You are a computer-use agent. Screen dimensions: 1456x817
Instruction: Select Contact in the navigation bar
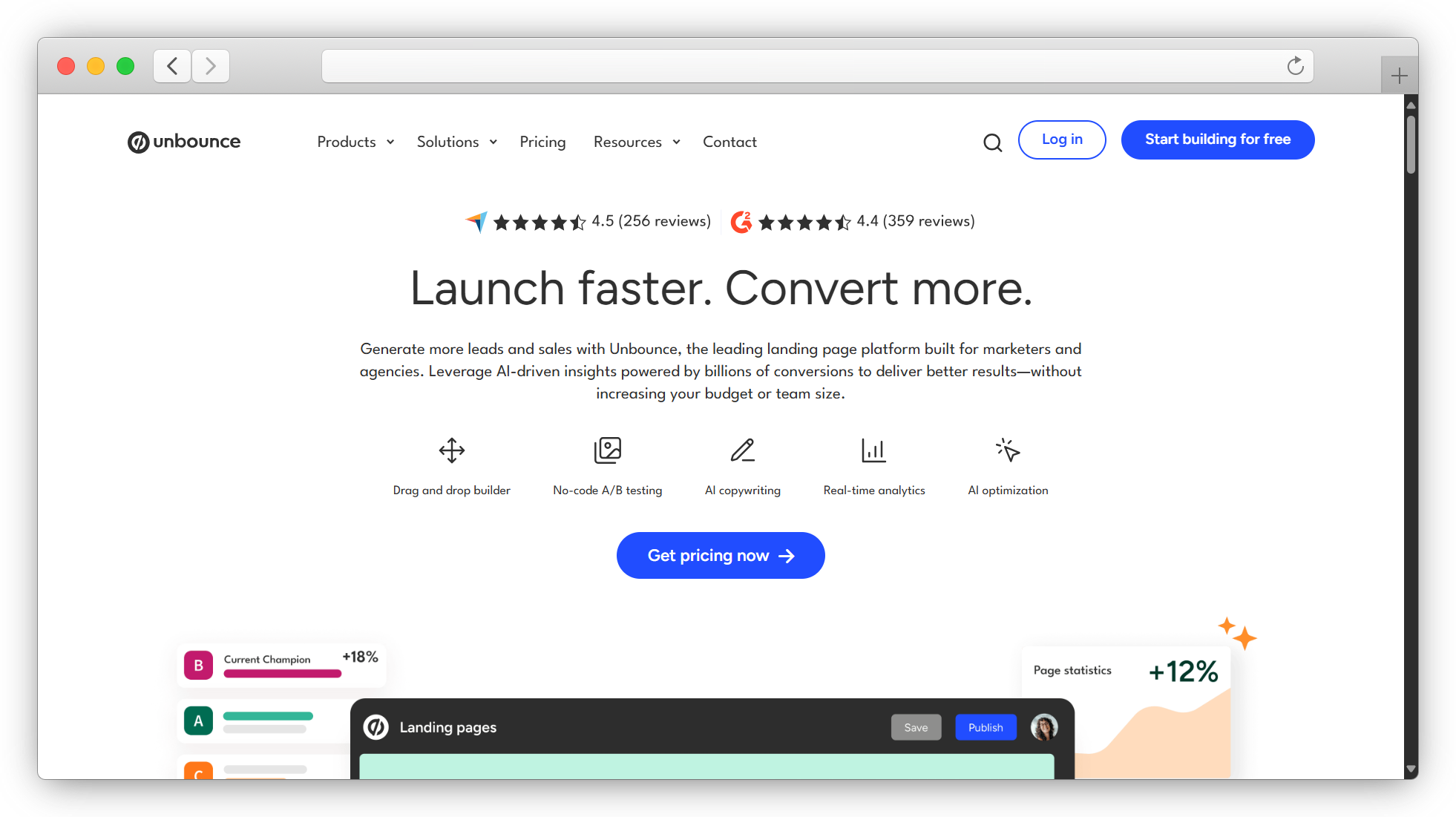point(729,142)
